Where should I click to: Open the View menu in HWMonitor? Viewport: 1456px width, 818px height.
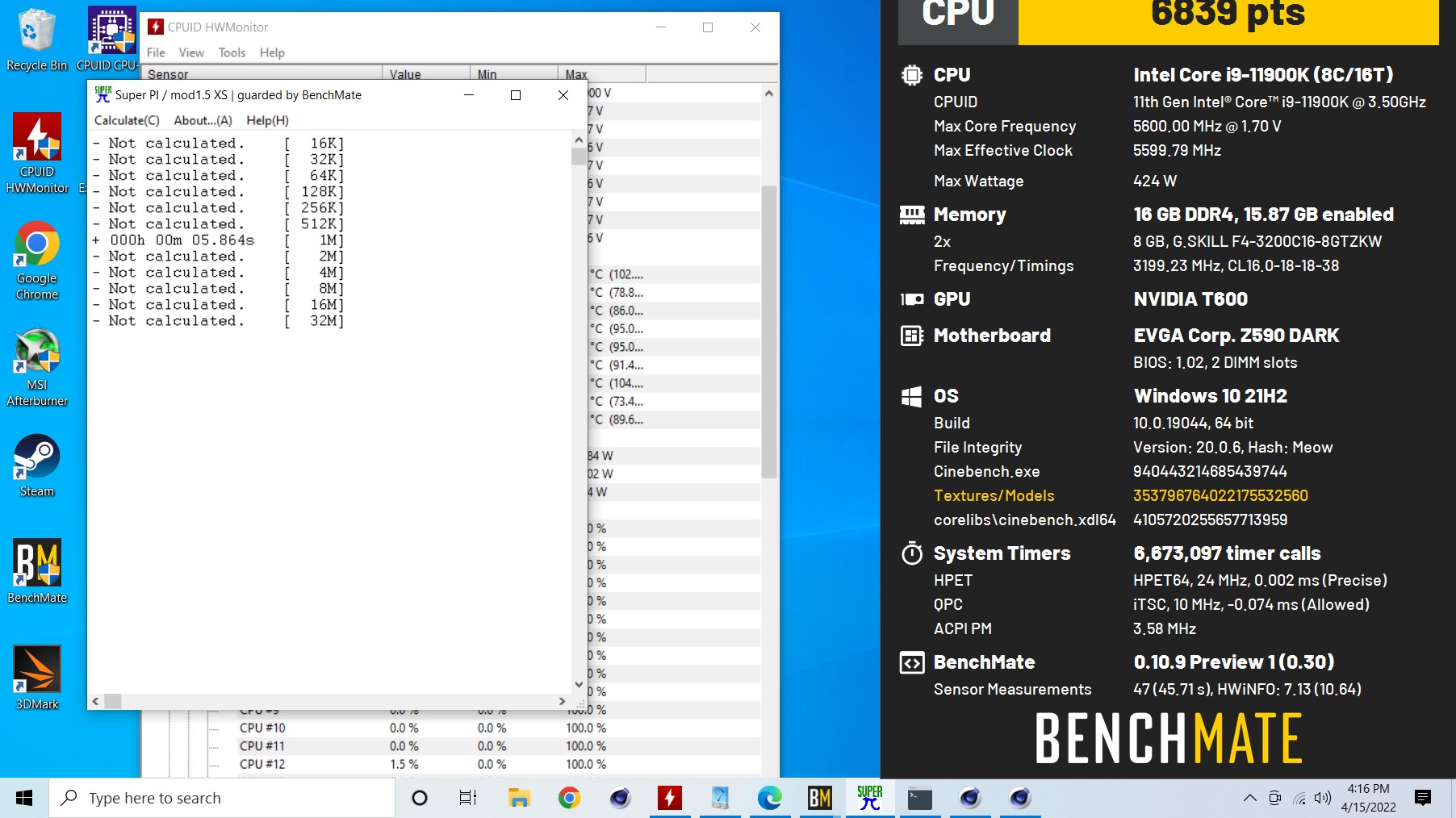191,52
